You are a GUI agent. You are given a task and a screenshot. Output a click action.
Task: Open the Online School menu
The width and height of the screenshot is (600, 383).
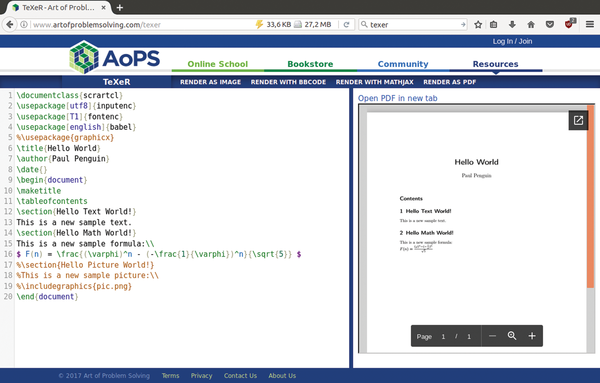pyautogui.click(x=218, y=64)
